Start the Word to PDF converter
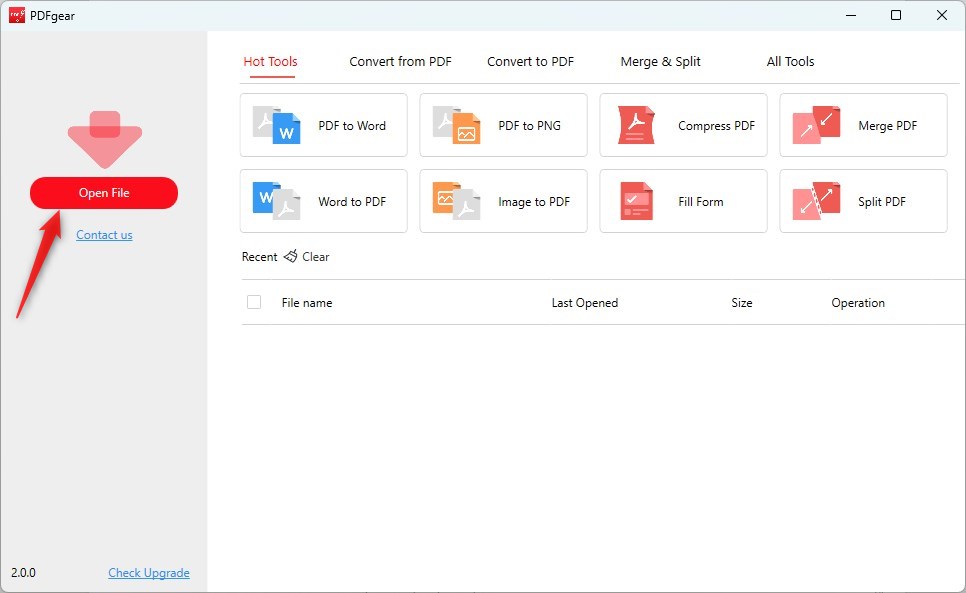This screenshot has height=593, width=966. (322, 201)
